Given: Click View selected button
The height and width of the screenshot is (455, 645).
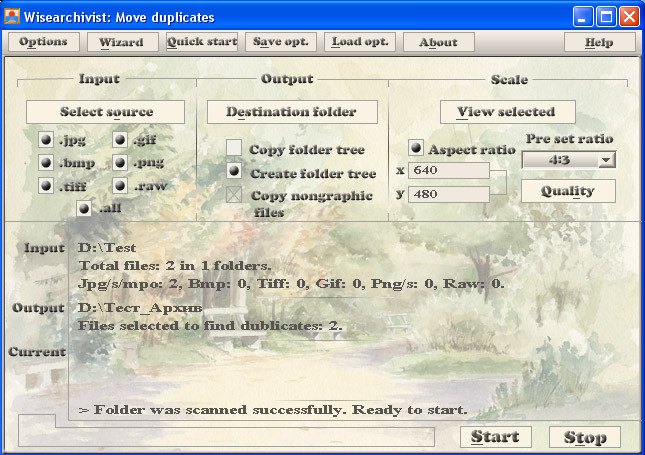Looking at the screenshot, I should 507,112.
